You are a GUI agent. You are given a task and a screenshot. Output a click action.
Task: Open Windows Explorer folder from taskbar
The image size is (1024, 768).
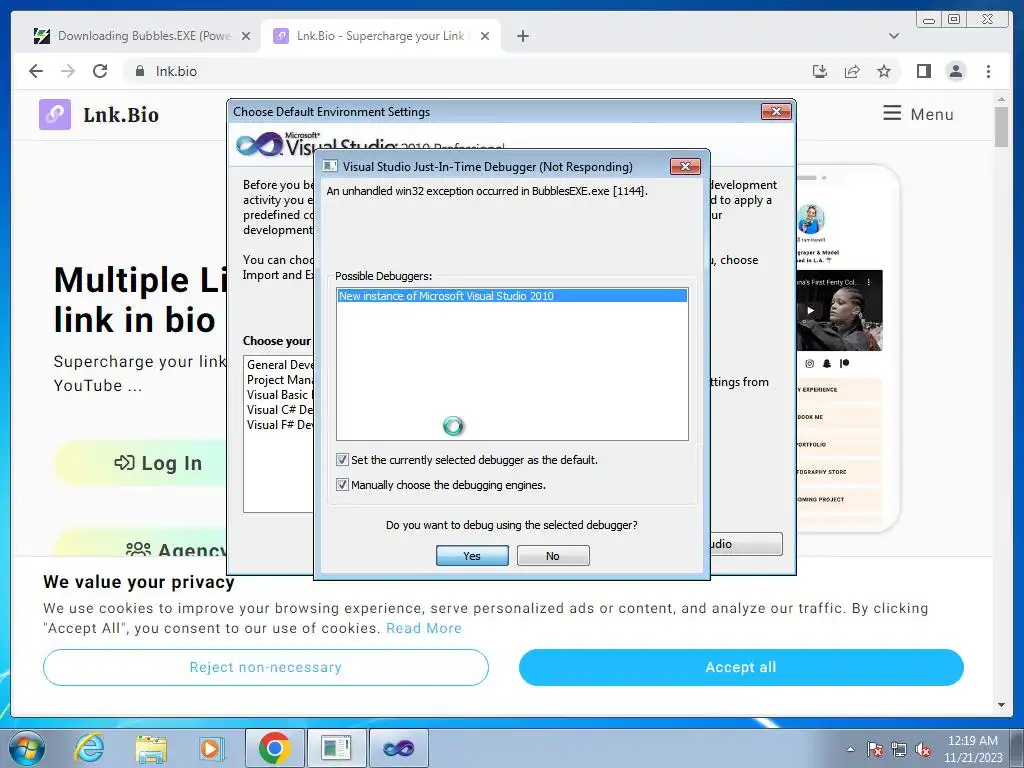click(x=151, y=748)
